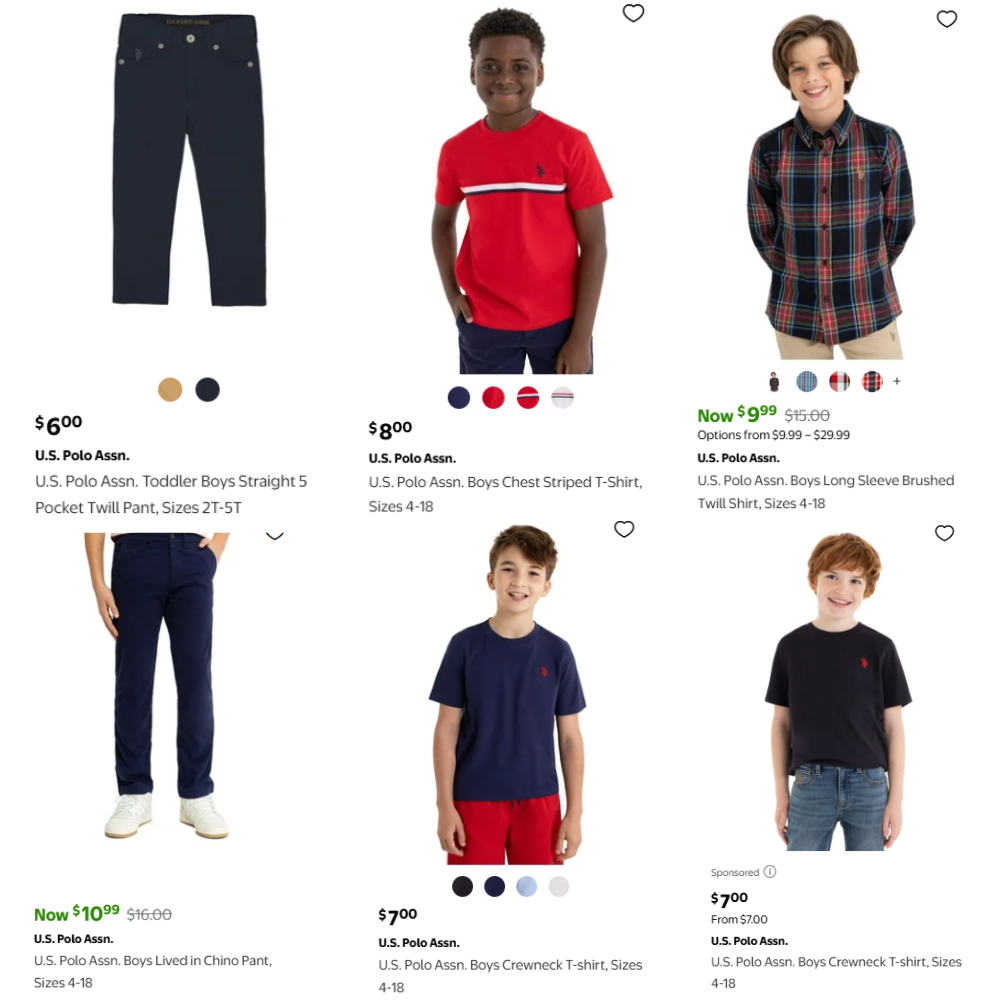The width and height of the screenshot is (1000, 1000).
Task: Pick light blue swatch for Crewneck T-shirt
Action: (x=526, y=886)
